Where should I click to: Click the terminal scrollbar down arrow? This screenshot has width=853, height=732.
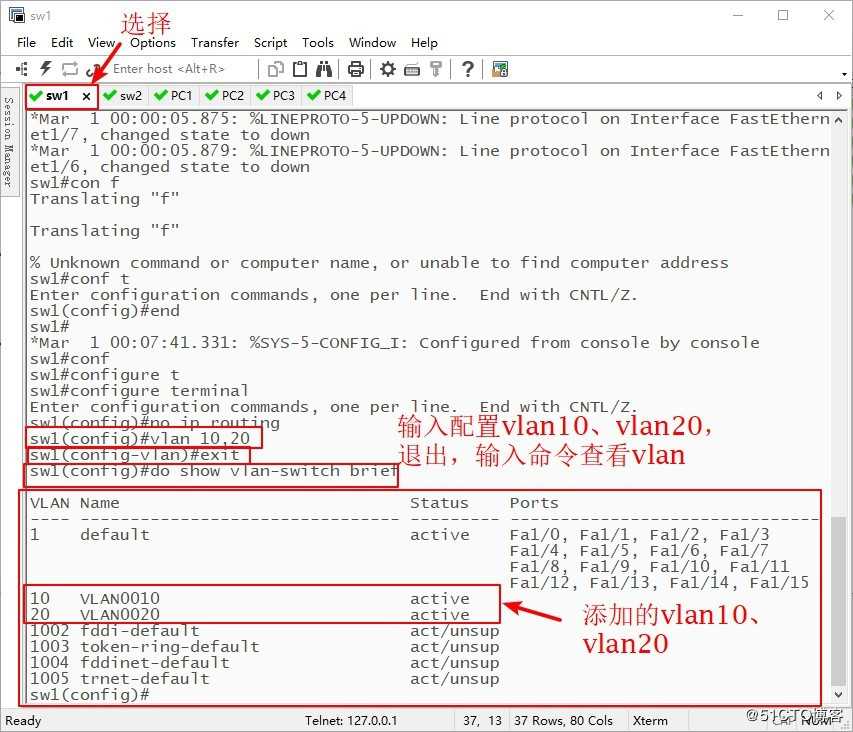pos(838,694)
